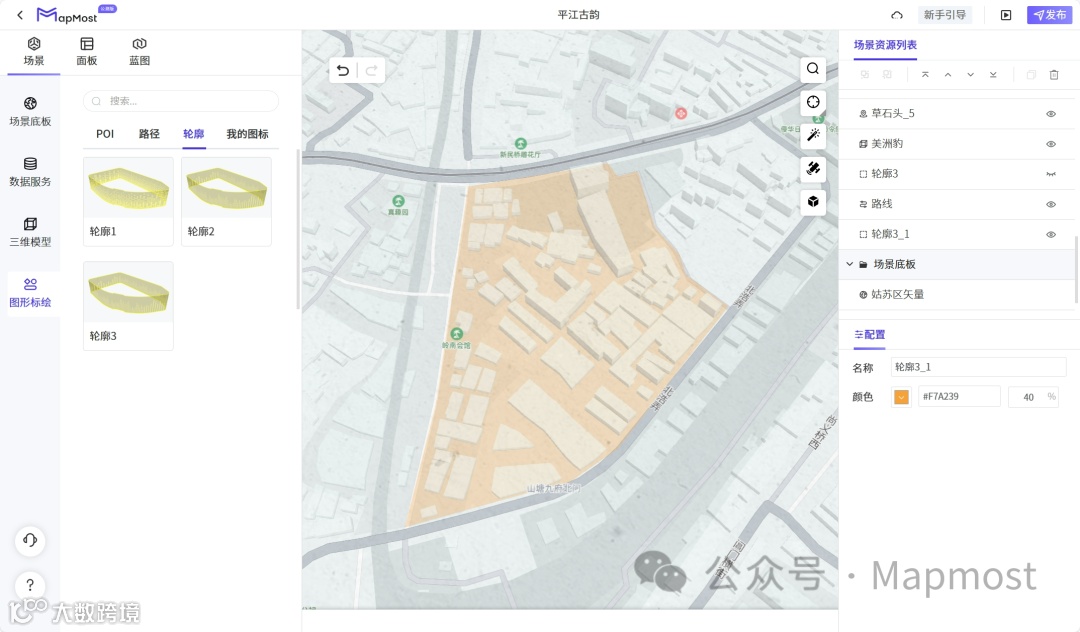Image resolution: width=1080 pixels, height=632 pixels.
Task: Move selected layer down one level
Action: point(970,75)
